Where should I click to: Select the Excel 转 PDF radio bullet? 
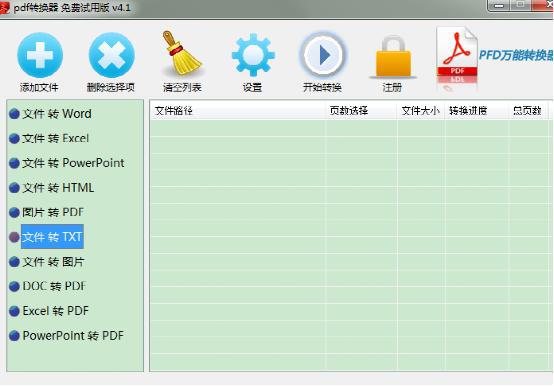click(x=14, y=311)
